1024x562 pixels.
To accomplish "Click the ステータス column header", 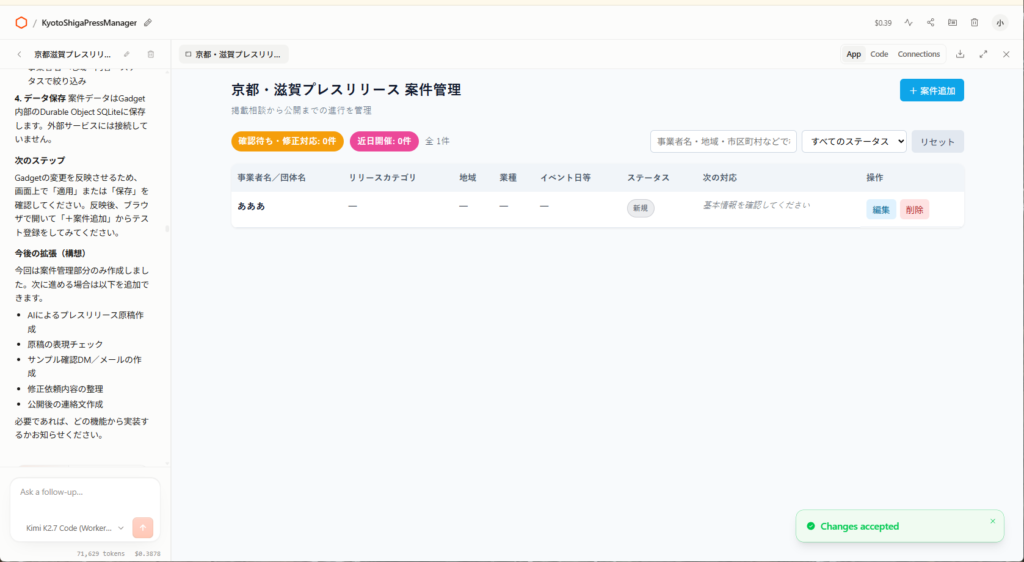I will [648, 178].
